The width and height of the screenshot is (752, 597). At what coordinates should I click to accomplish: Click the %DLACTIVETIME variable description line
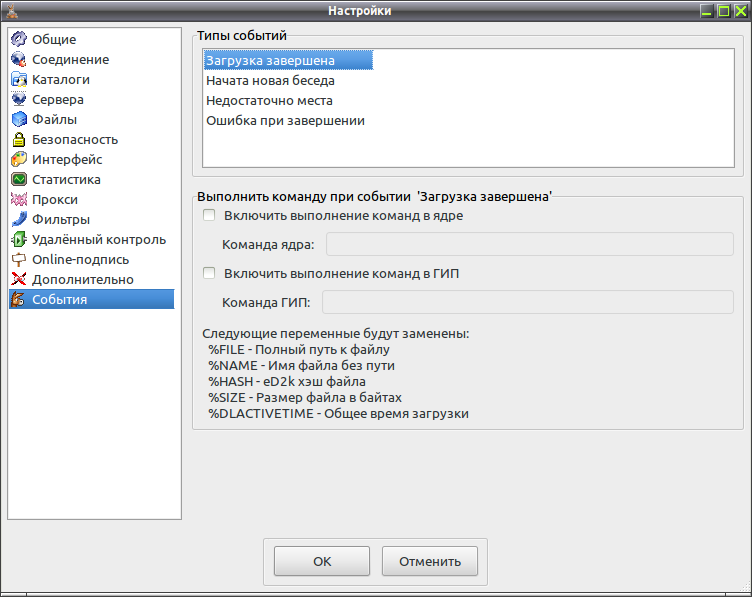[x=339, y=413]
